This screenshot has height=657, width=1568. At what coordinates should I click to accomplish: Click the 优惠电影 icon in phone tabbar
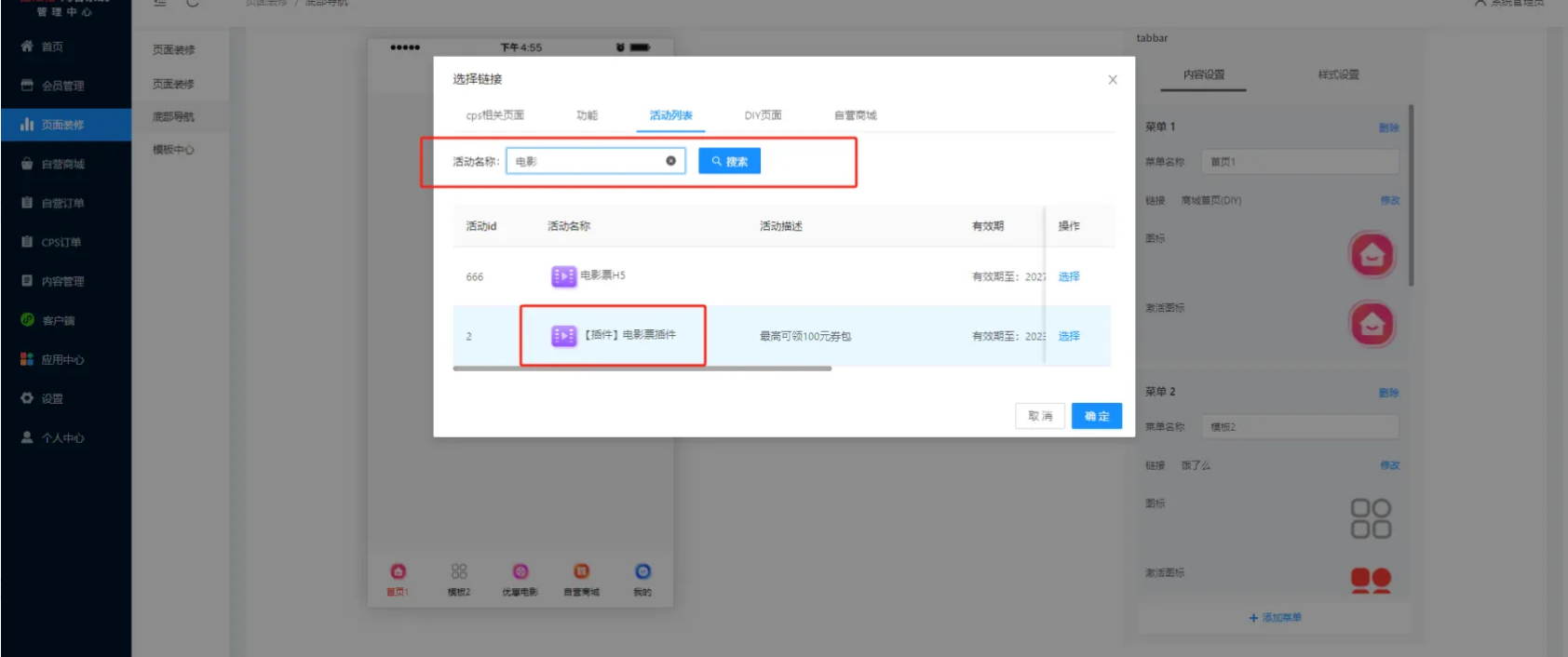pos(520,571)
